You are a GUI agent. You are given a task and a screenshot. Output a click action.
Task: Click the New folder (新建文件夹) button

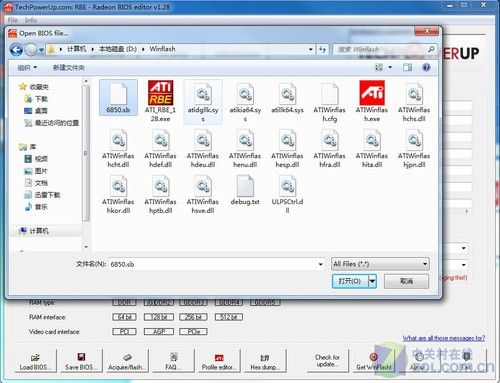click(69, 68)
